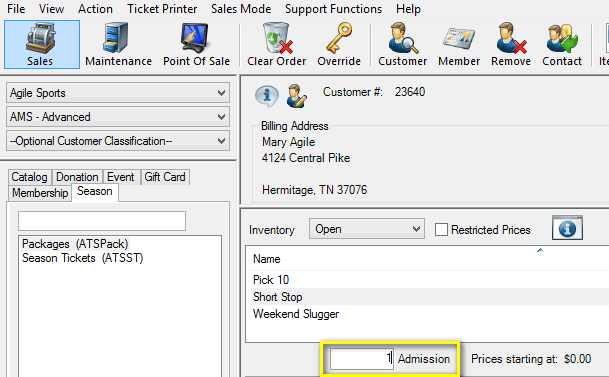Image resolution: width=609 pixels, height=377 pixels.
Task: Select the Pick 10 package row
Action: [x=427, y=280]
